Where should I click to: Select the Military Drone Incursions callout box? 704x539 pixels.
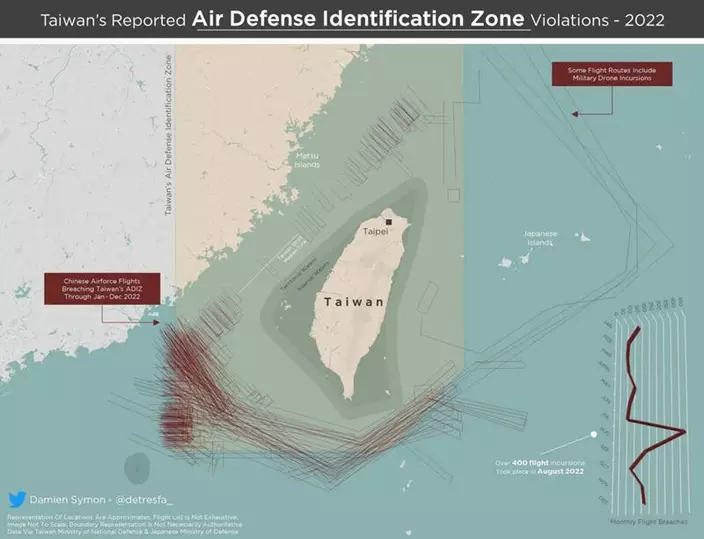pos(612,74)
